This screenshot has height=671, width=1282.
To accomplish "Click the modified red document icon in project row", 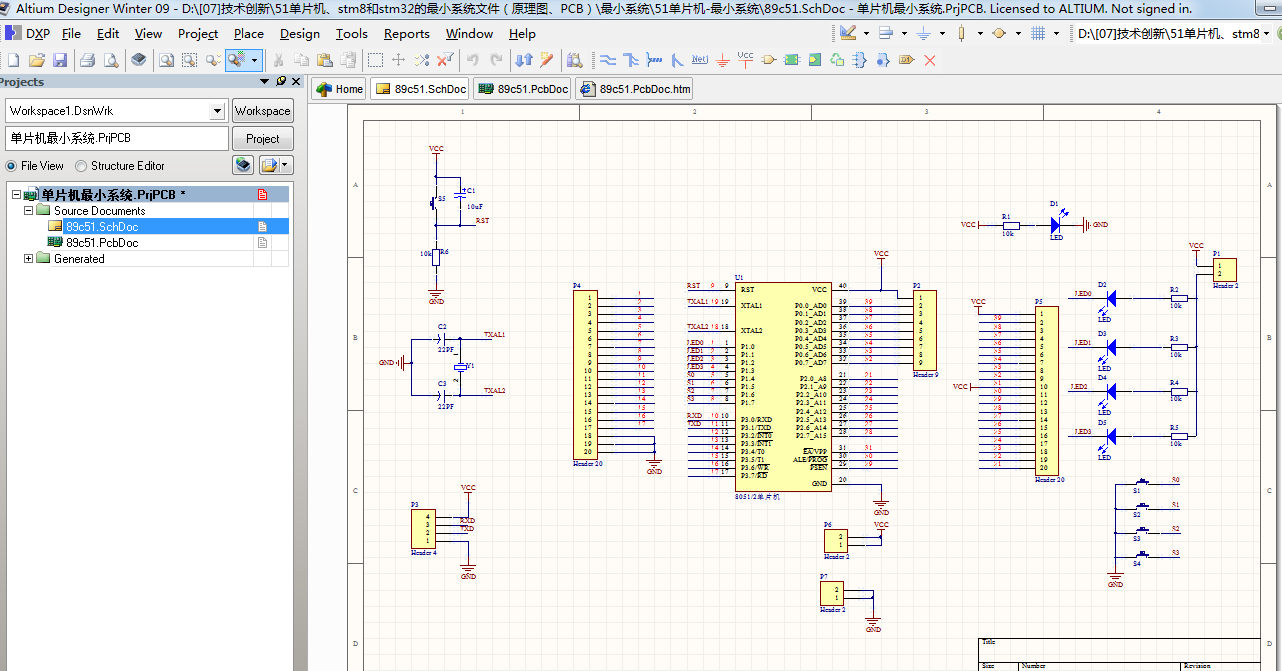I will pos(262,195).
